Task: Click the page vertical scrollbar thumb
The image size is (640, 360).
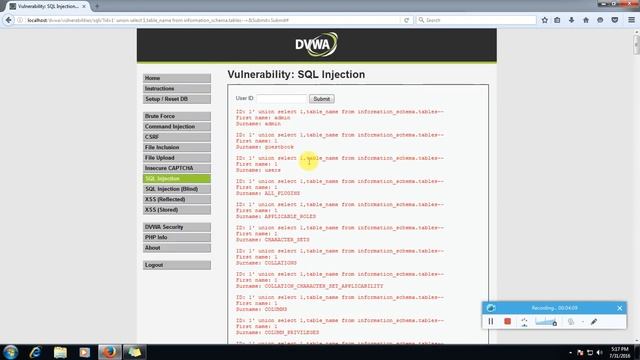Action: pos(636,45)
